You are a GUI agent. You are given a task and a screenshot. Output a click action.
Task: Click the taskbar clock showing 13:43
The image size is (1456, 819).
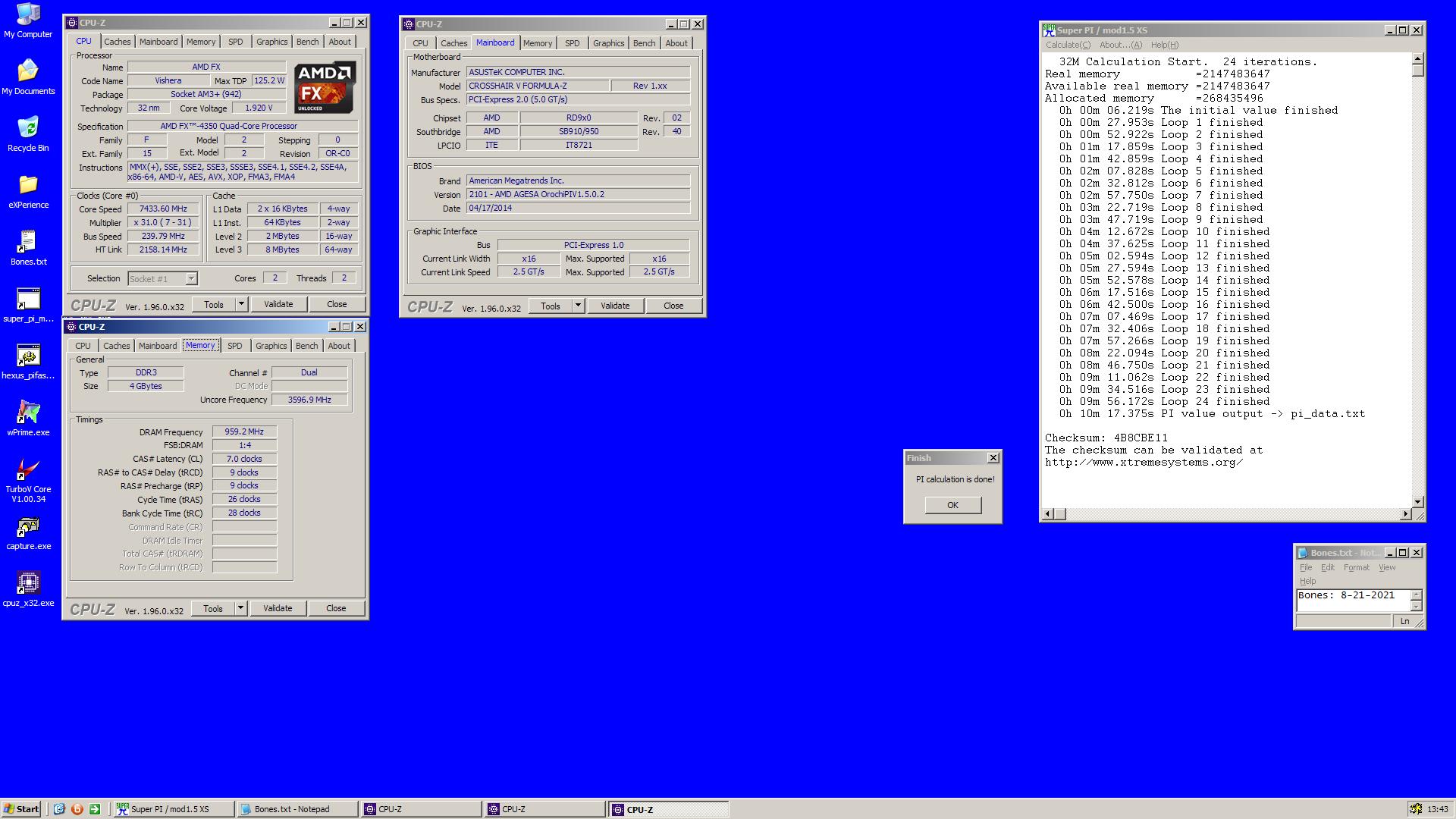tap(1437, 809)
